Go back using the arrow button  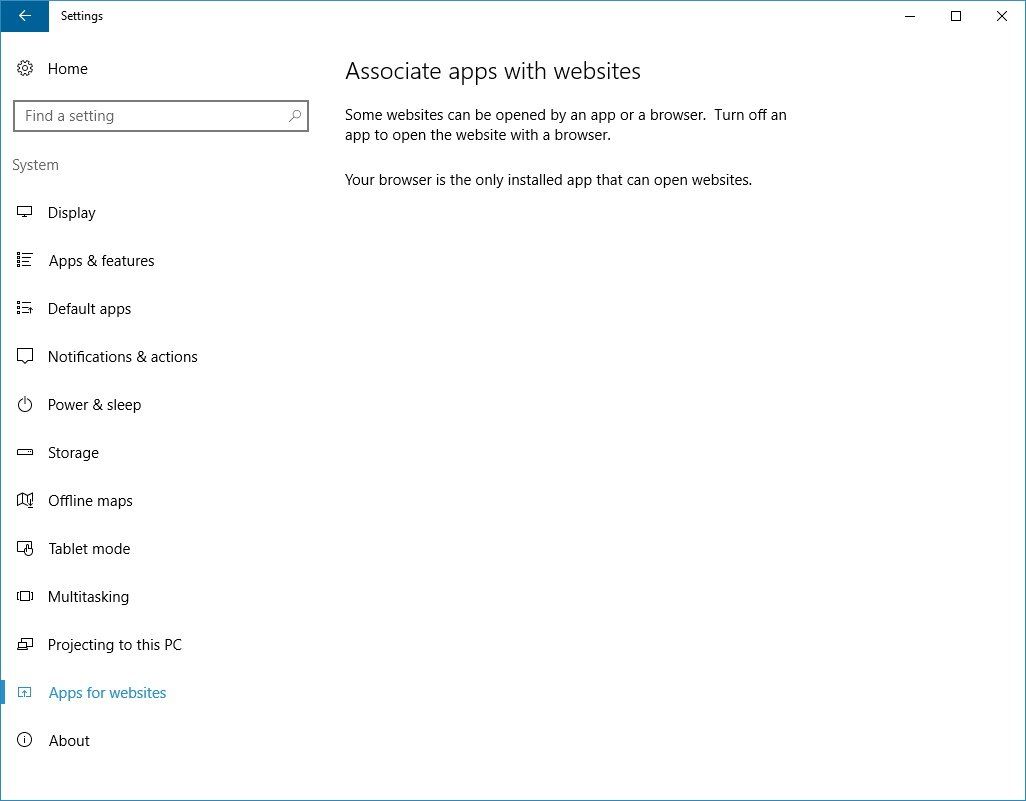tap(25, 16)
